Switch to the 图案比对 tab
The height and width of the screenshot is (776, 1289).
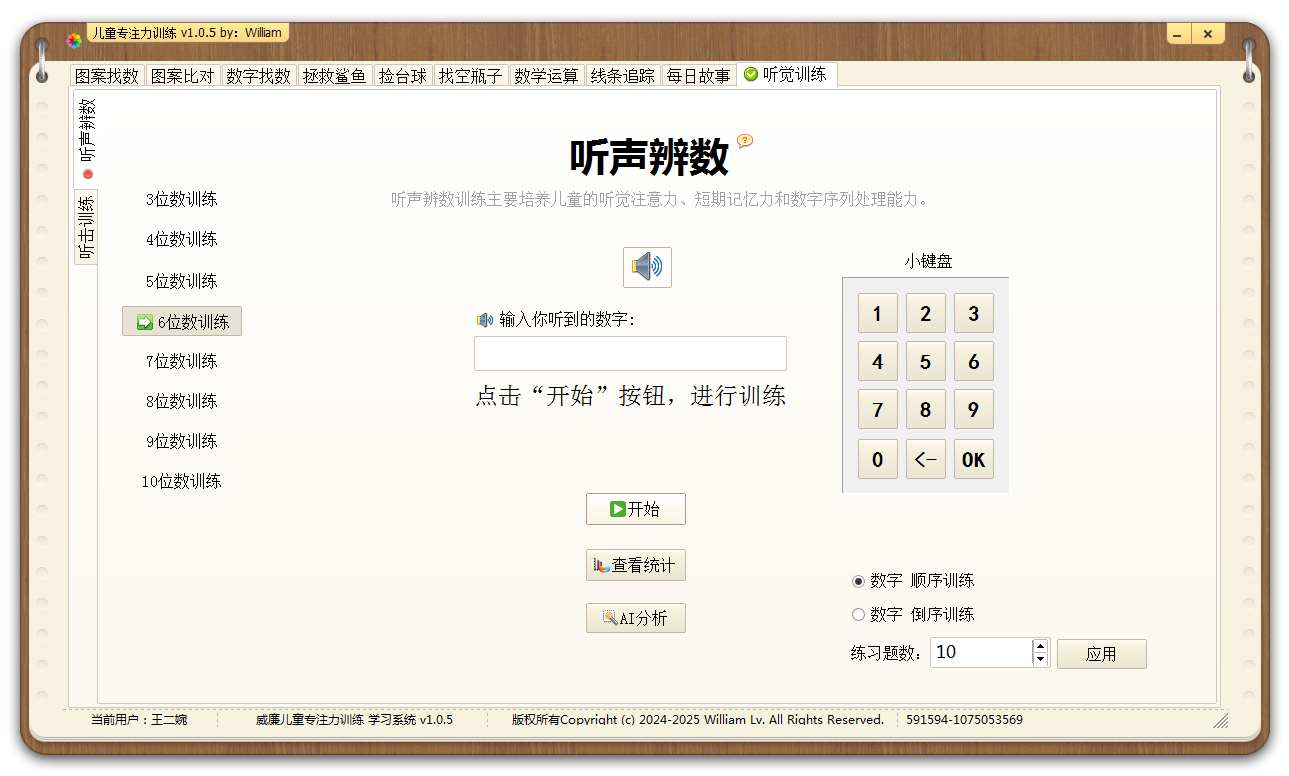(x=183, y=76)
